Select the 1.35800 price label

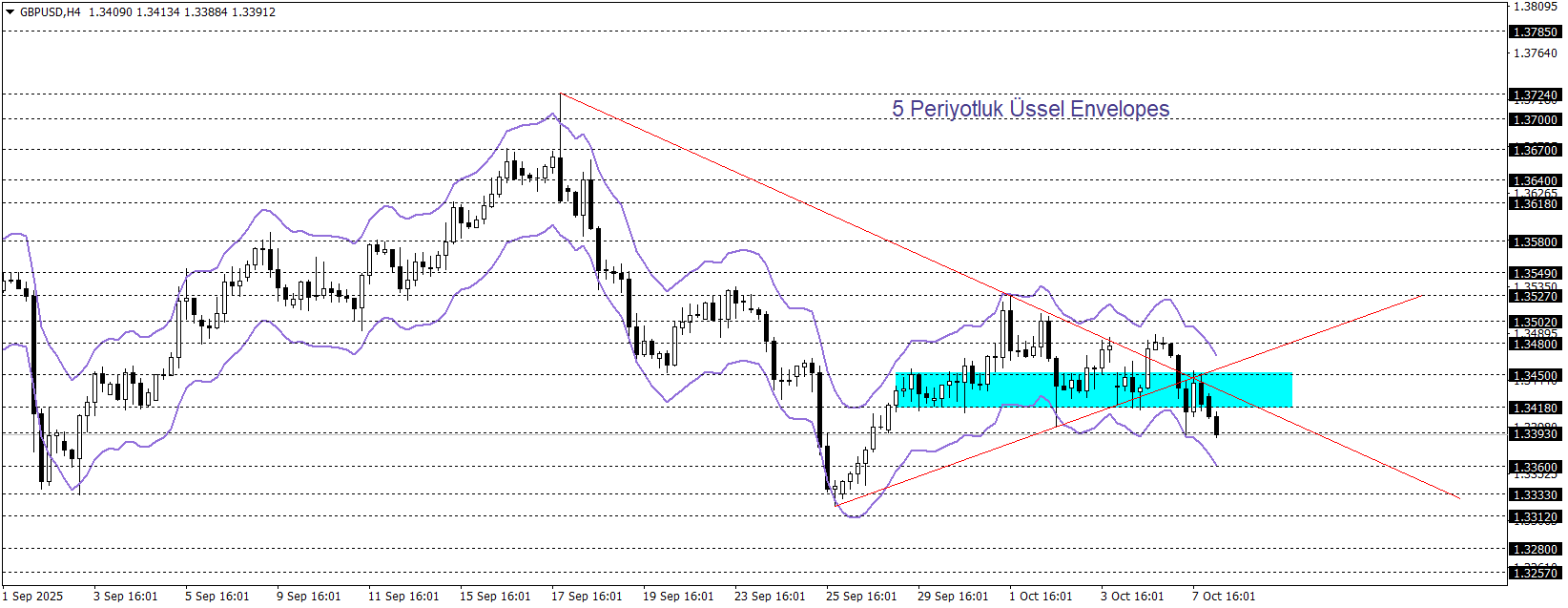coord(1535,242)
